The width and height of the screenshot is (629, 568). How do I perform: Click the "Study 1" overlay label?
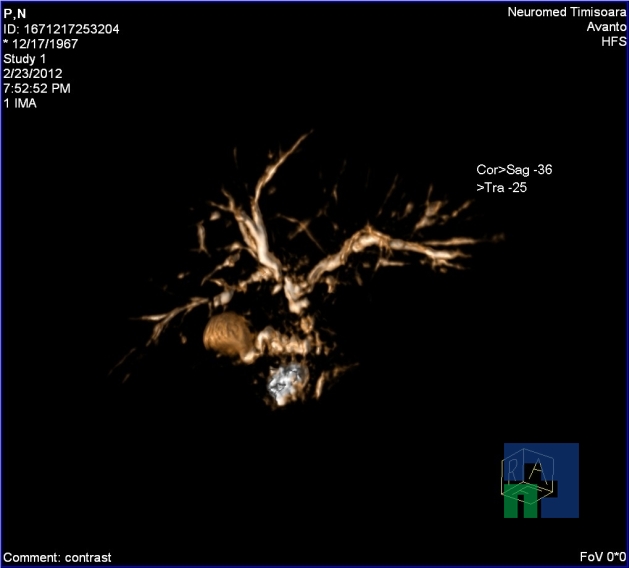pos(24,59)
